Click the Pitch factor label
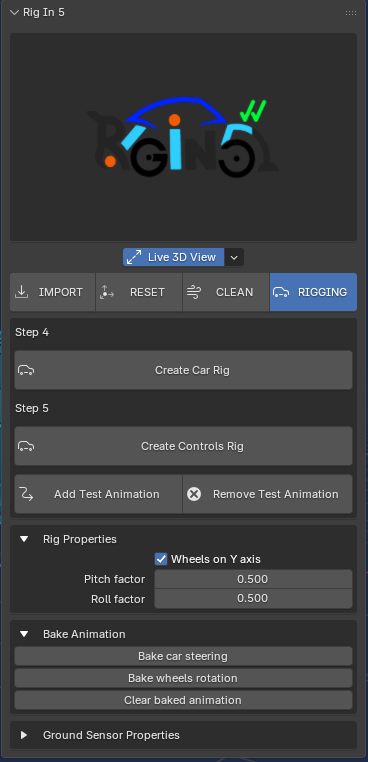The width and height of the screenshot is (368, 762). (114, 579)
